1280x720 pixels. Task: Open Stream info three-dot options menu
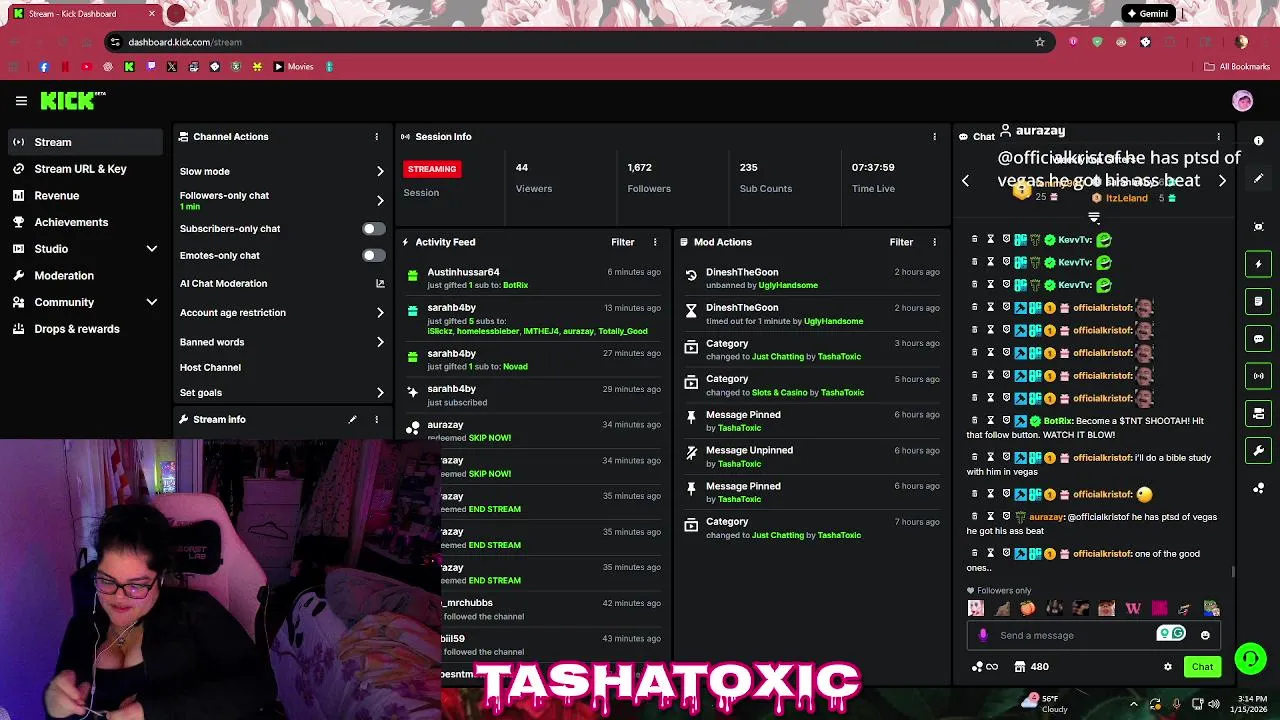point(377,420)
